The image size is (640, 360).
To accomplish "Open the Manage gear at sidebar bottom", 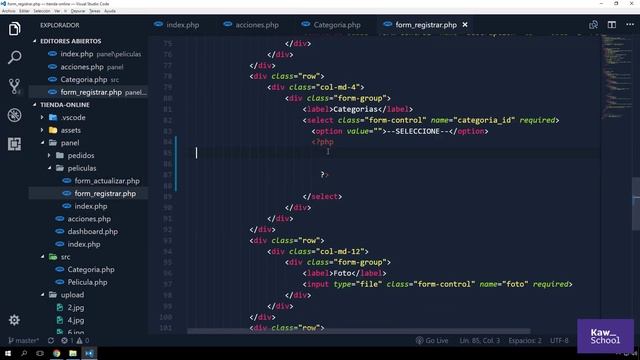I will (14, 320).
